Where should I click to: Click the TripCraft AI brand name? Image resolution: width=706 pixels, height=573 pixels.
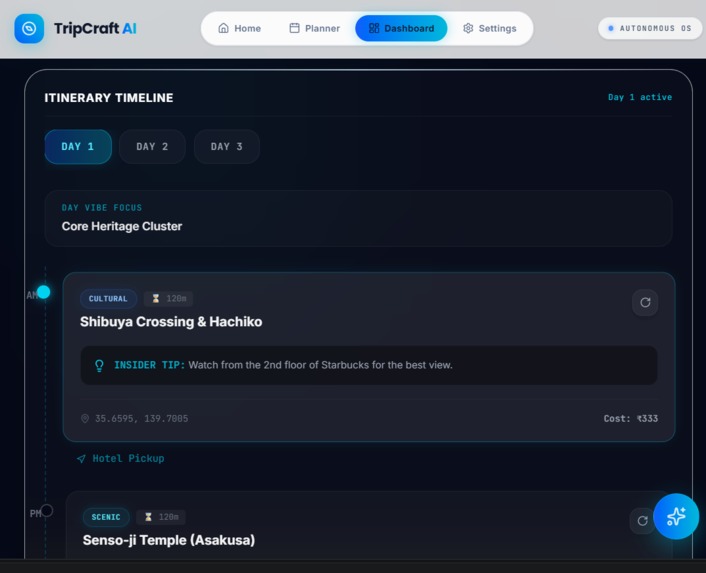(x=95, y=28)
